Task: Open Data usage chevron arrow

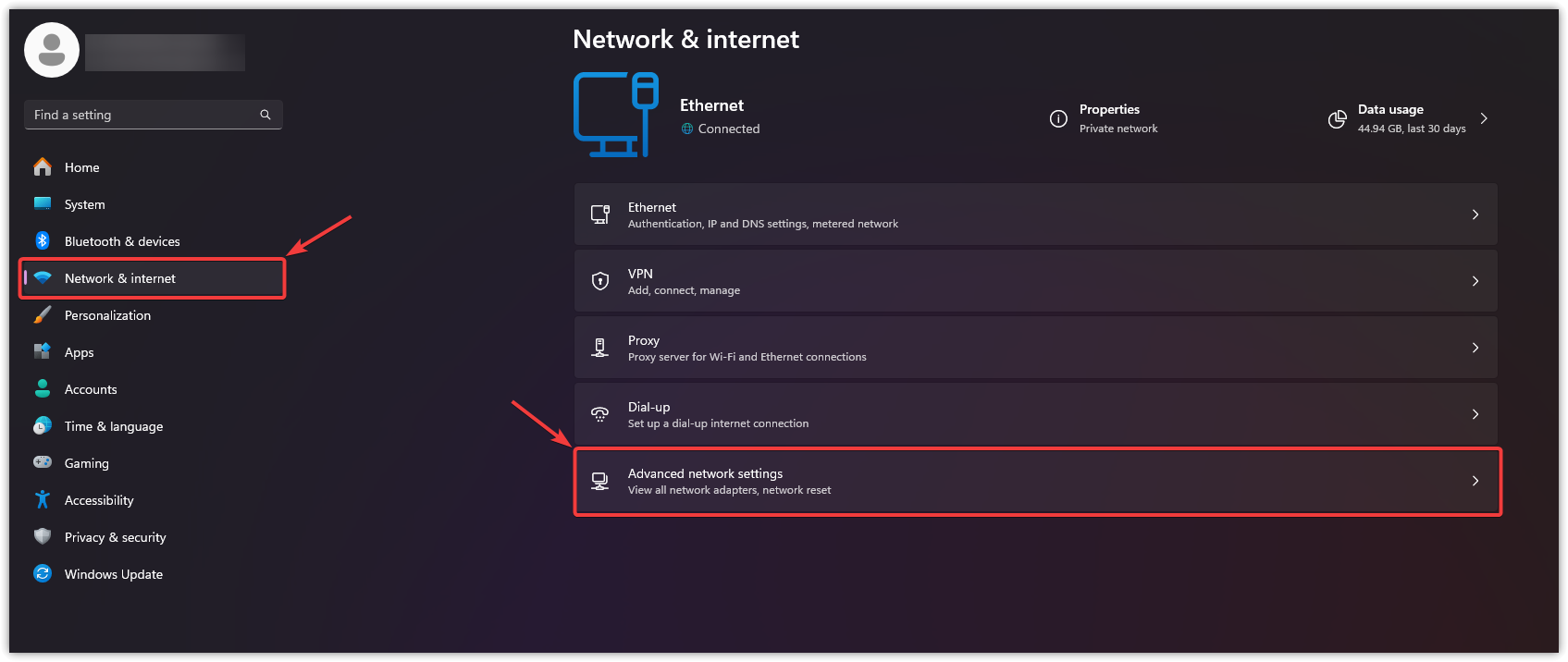Action: pos(1484,118)
